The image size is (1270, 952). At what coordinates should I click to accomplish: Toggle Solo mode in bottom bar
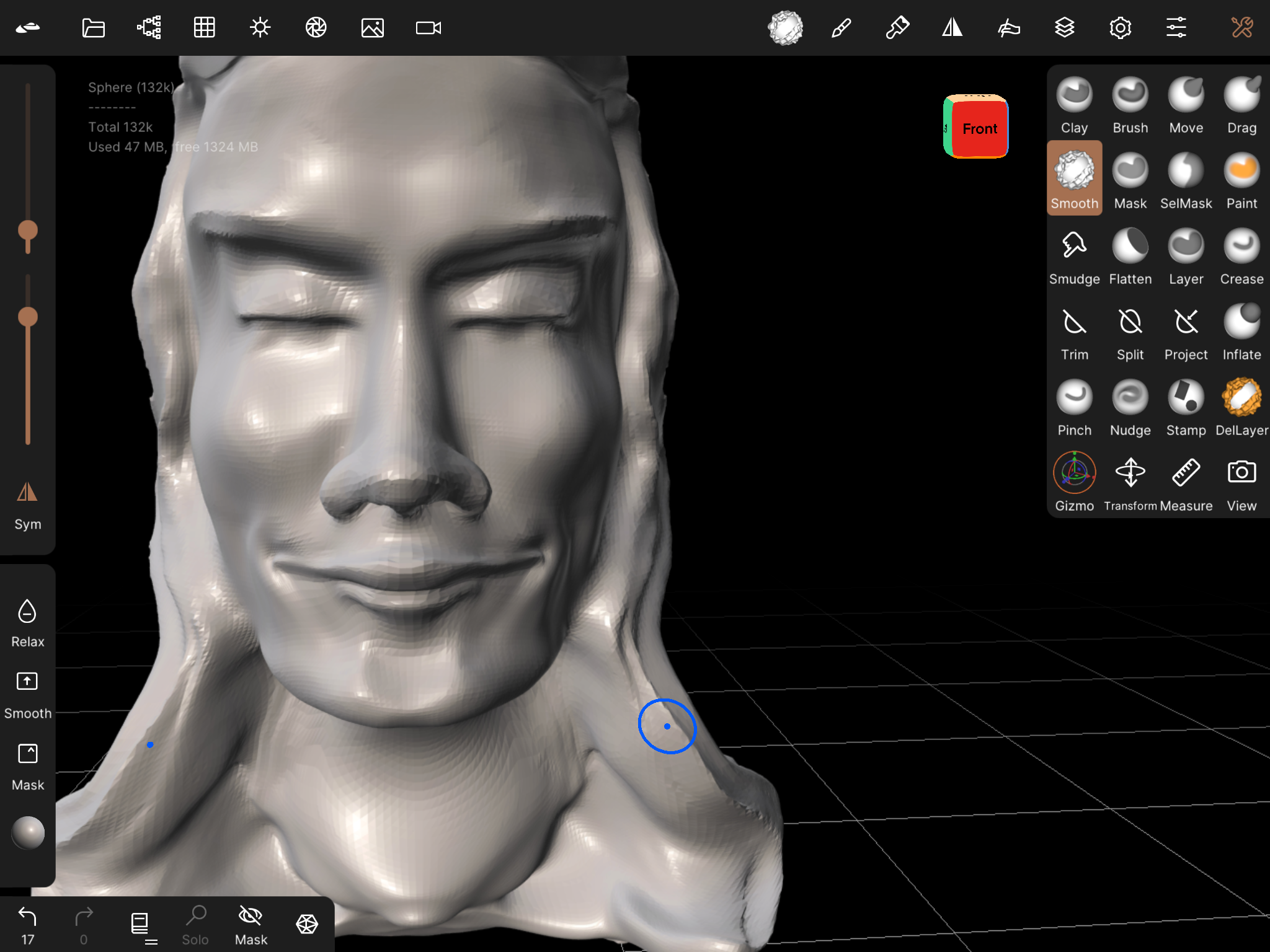click(x=195, y=925)
